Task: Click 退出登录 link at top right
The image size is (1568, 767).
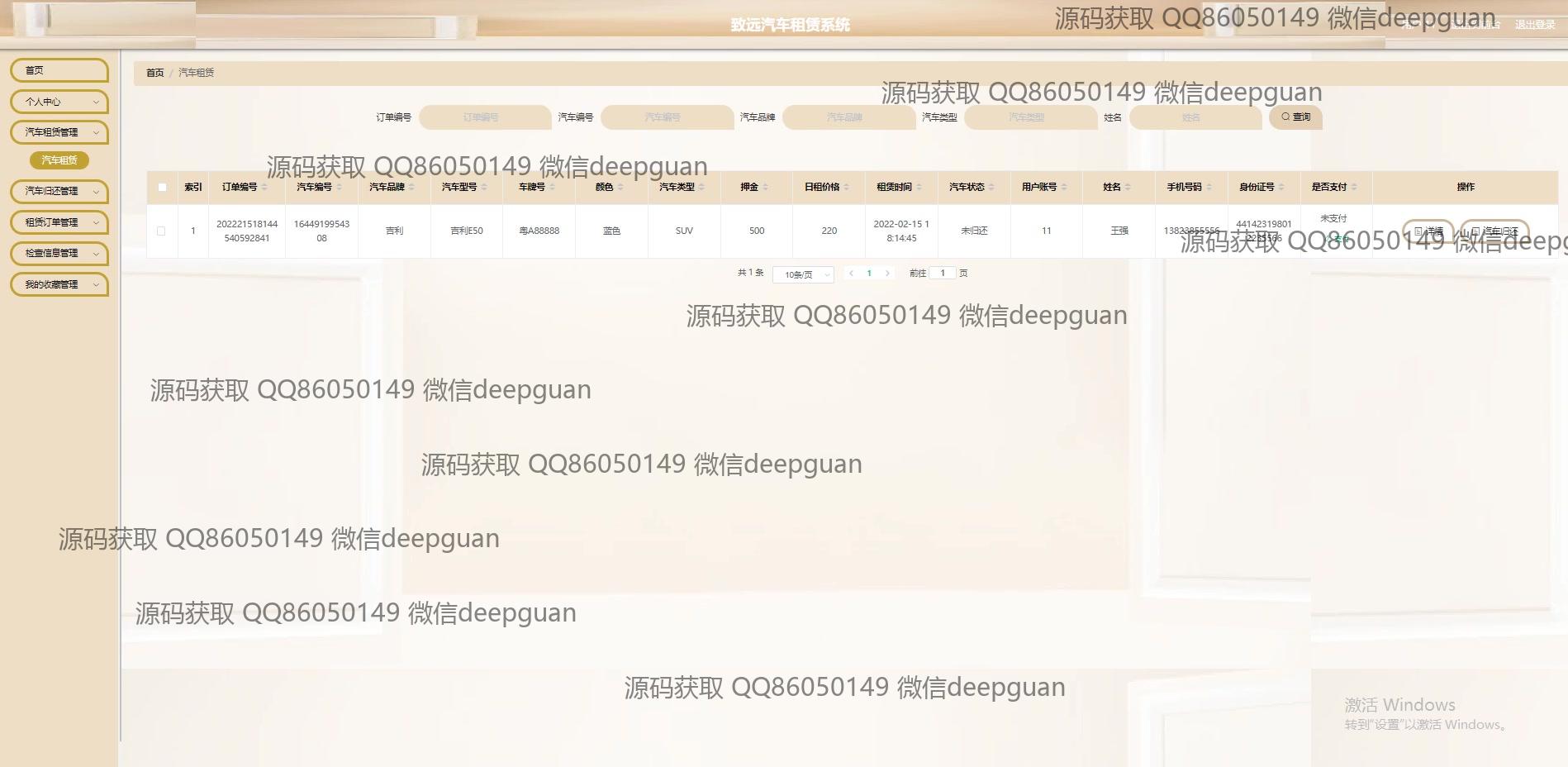Action: pyautogui.click(x=1534, y=25)
